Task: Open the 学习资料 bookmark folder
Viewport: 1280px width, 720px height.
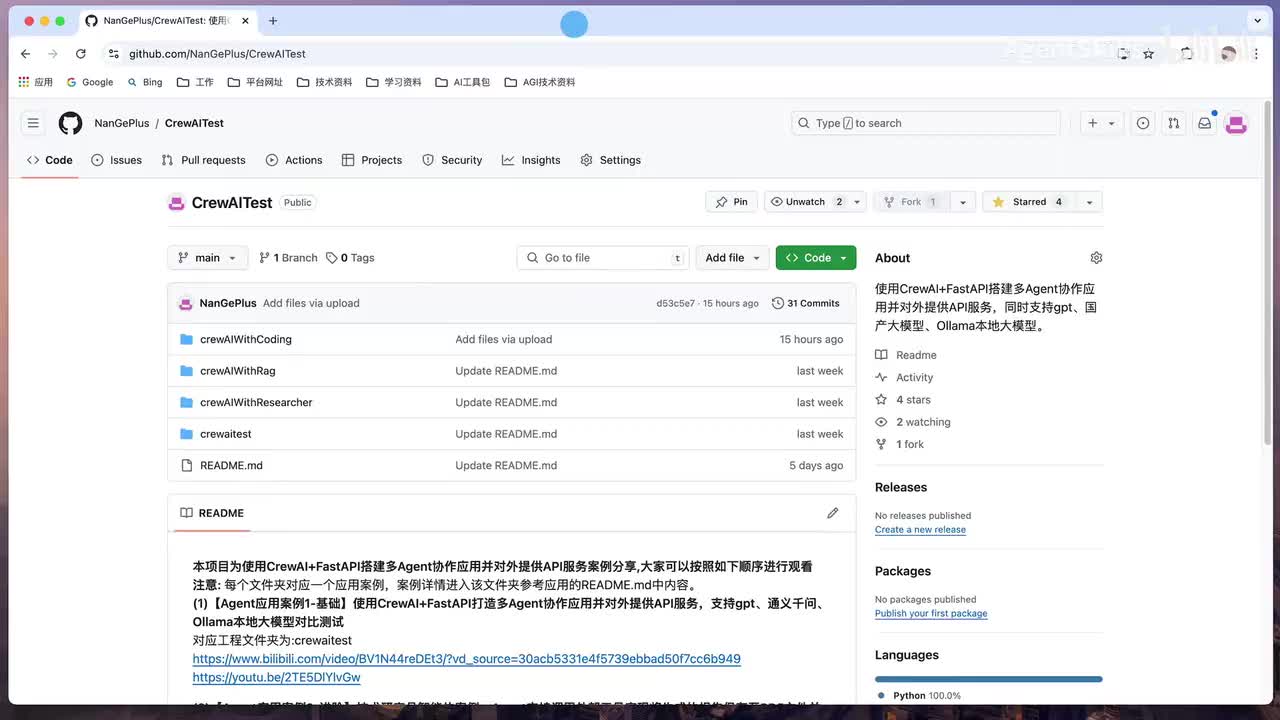Action: 393,82
